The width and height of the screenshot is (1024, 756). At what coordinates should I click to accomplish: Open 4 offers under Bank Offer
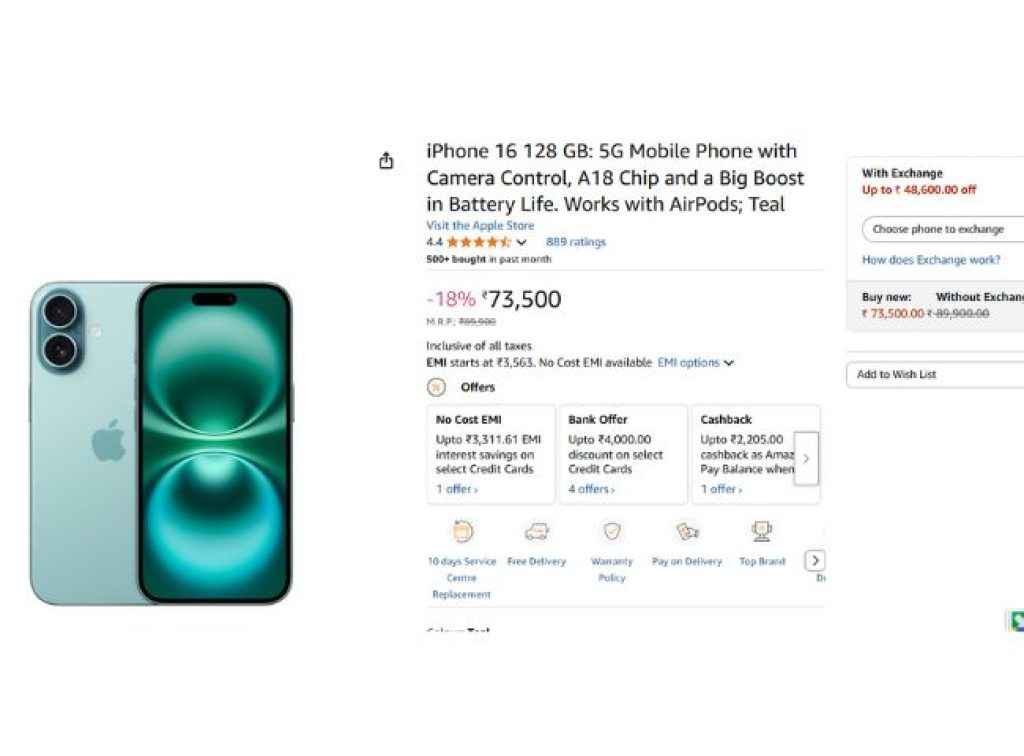tap(589, 489)
